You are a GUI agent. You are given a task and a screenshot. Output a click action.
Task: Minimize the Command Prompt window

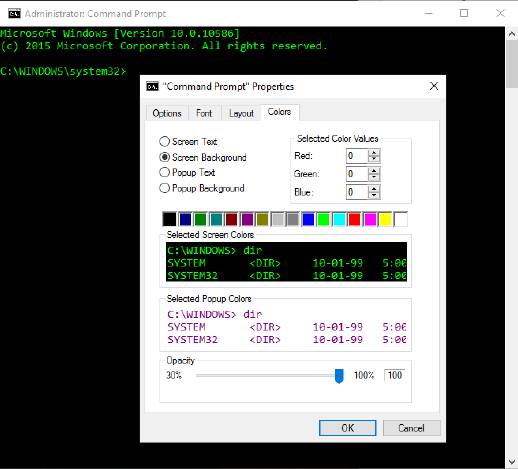[429, 14]
